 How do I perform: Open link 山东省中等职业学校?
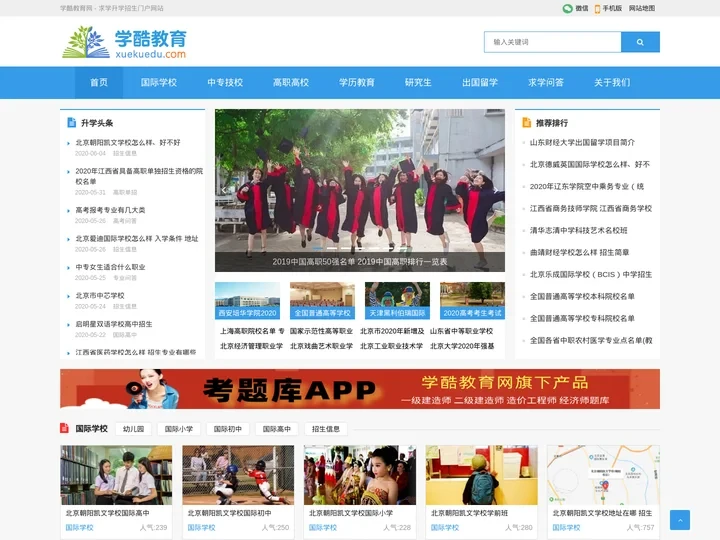[x=461, y=331]
